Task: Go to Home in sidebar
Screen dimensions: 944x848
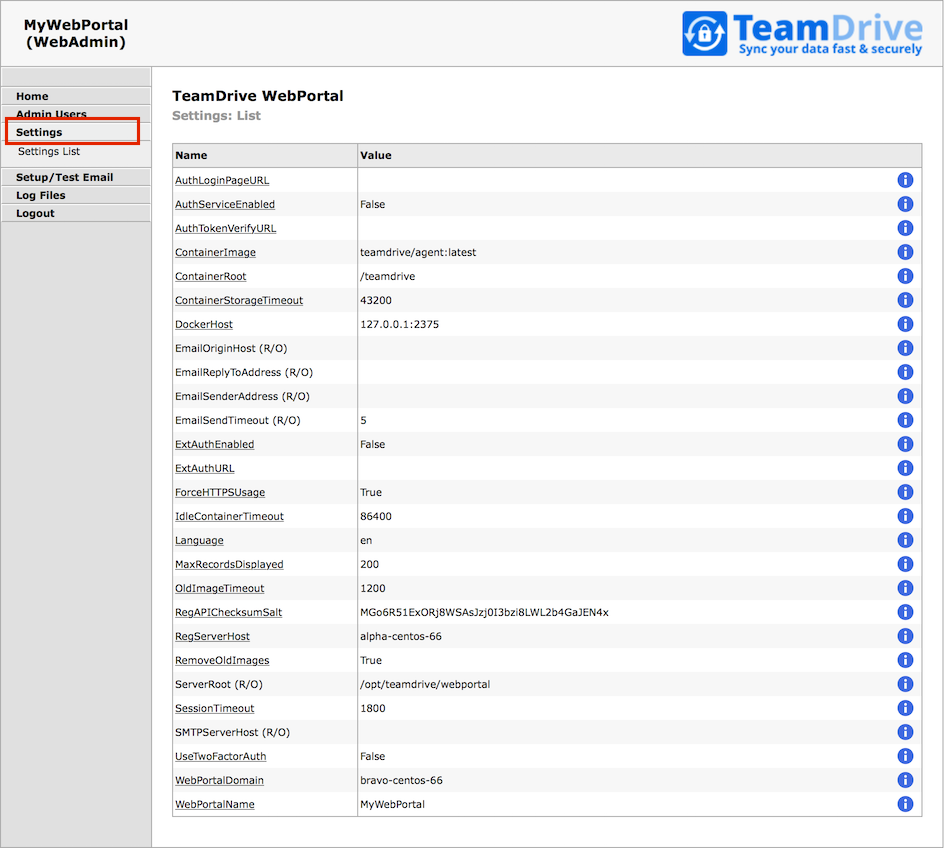Action: (76, 96)
